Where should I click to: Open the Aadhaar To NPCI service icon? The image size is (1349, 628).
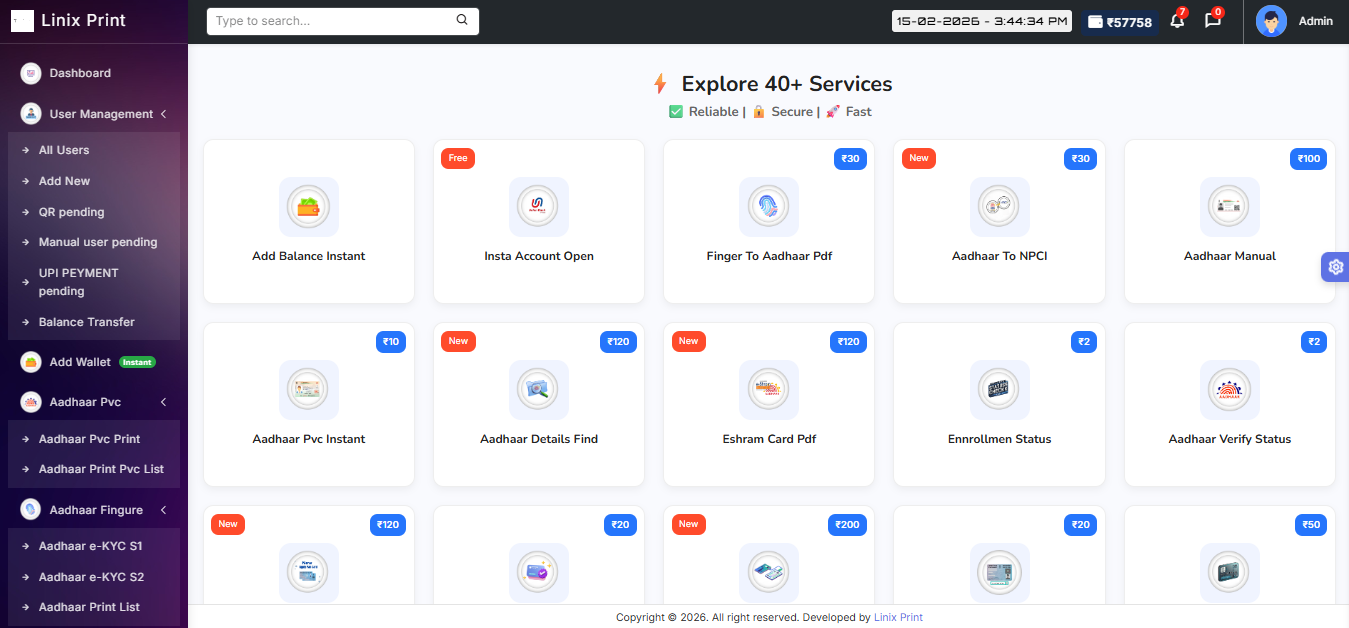(999, 207)
